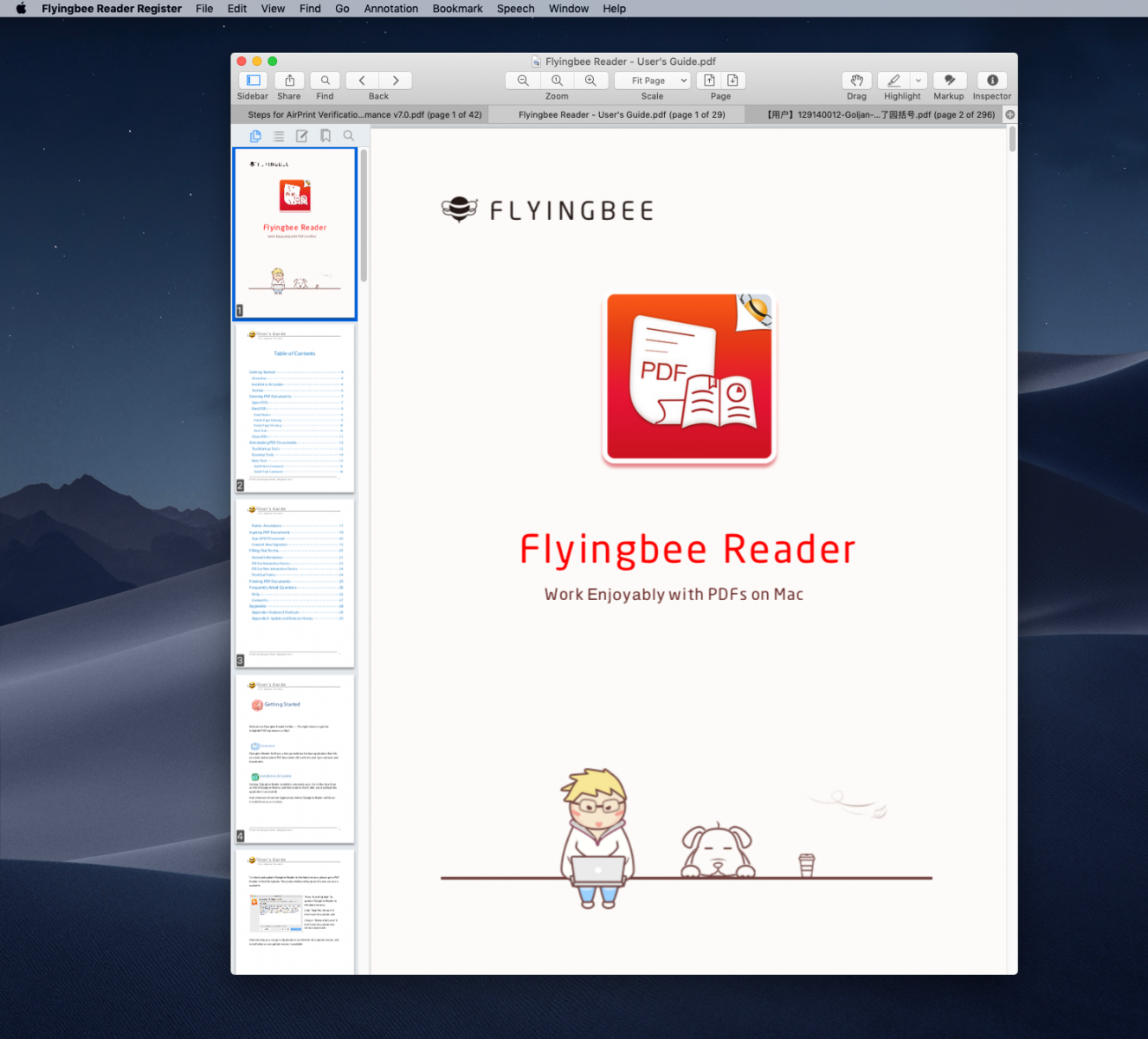
Task: Open the Find toolbar button
Action: (x=325, y=81)
